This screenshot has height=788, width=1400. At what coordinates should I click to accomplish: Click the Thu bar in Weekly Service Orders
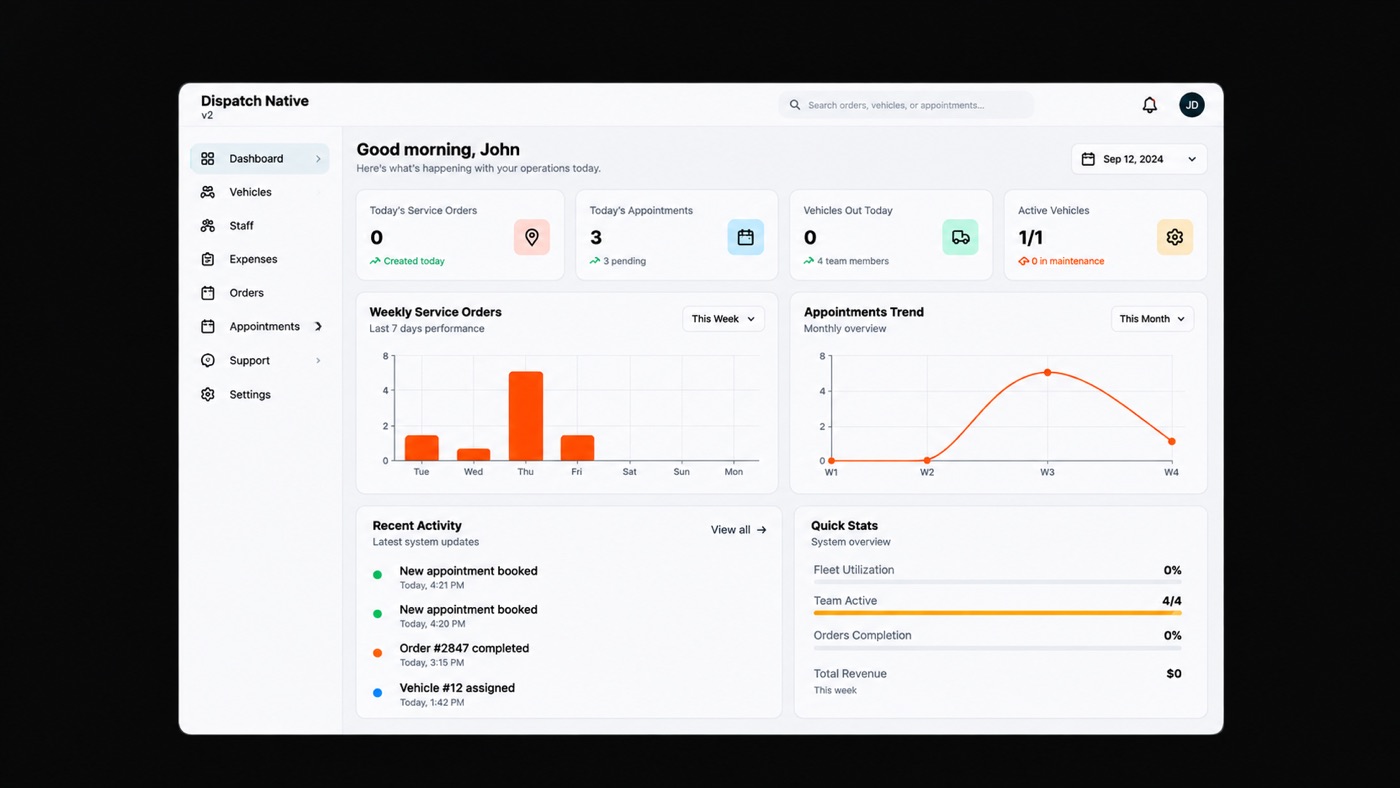click(526, 416)
